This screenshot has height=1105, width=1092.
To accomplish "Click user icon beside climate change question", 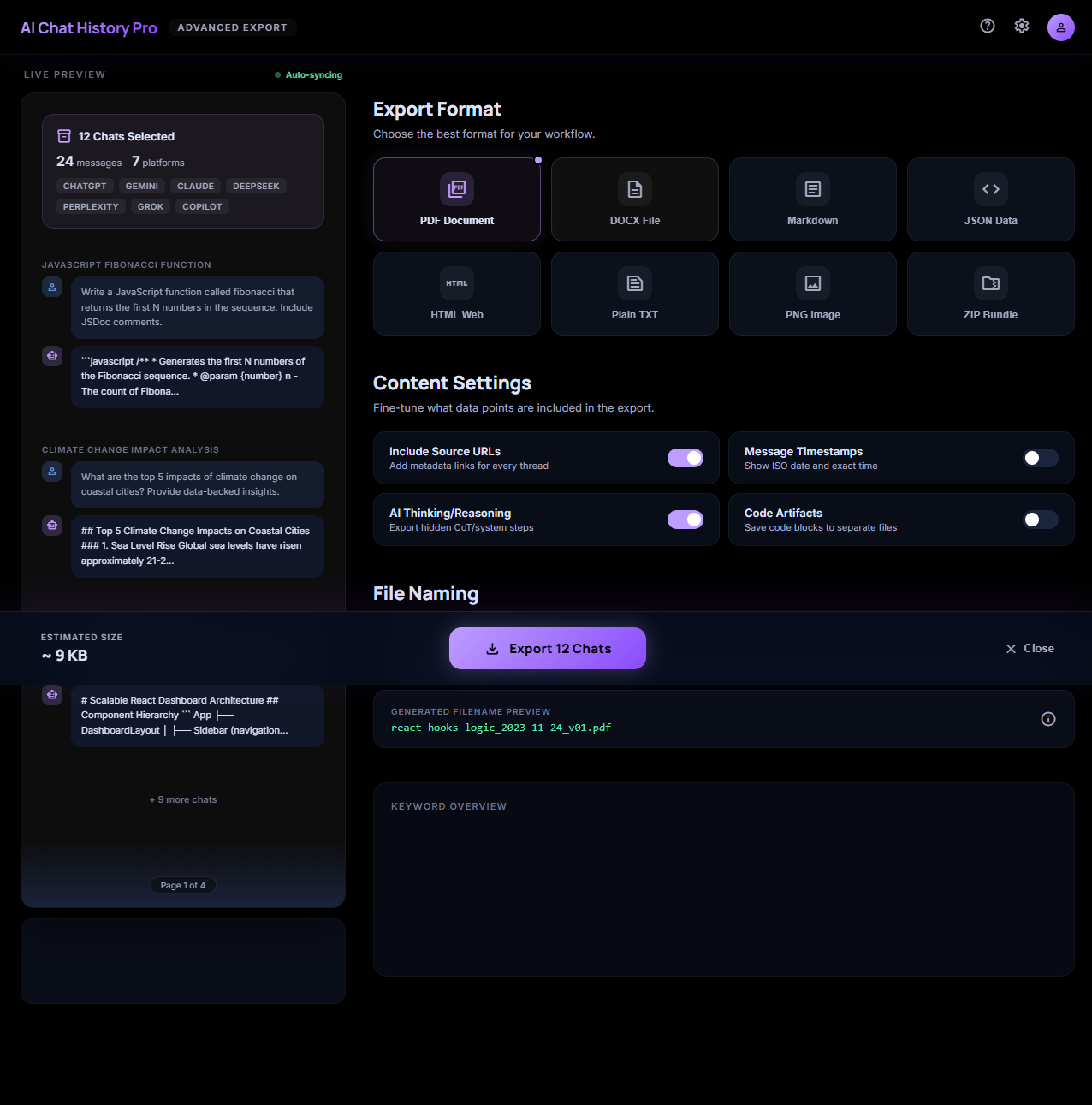I will (x=52, y=472).
